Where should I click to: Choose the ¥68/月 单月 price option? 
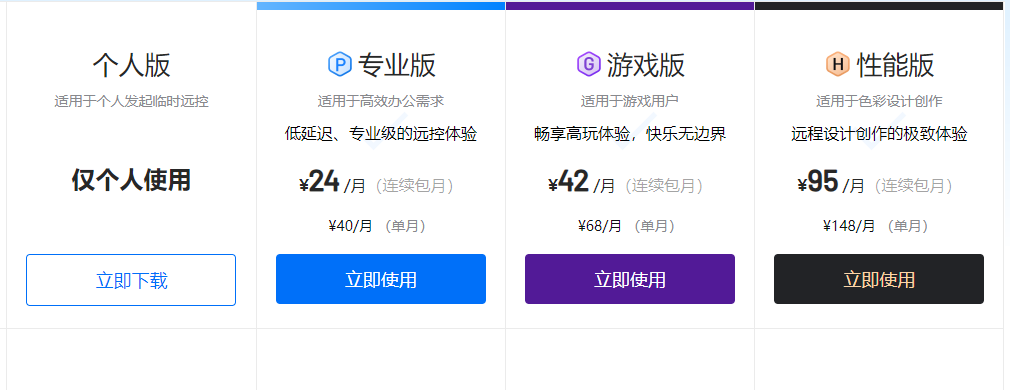(x=626, y=226)
